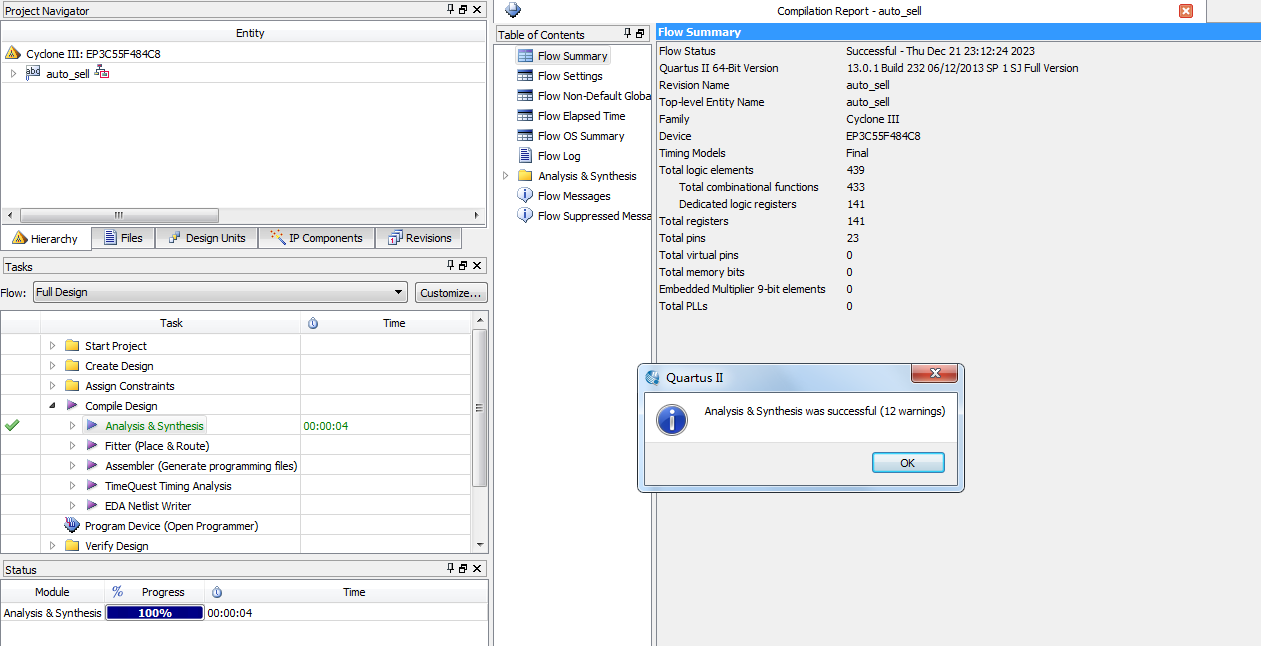Expand the Create Design task folder

(53, 366)
